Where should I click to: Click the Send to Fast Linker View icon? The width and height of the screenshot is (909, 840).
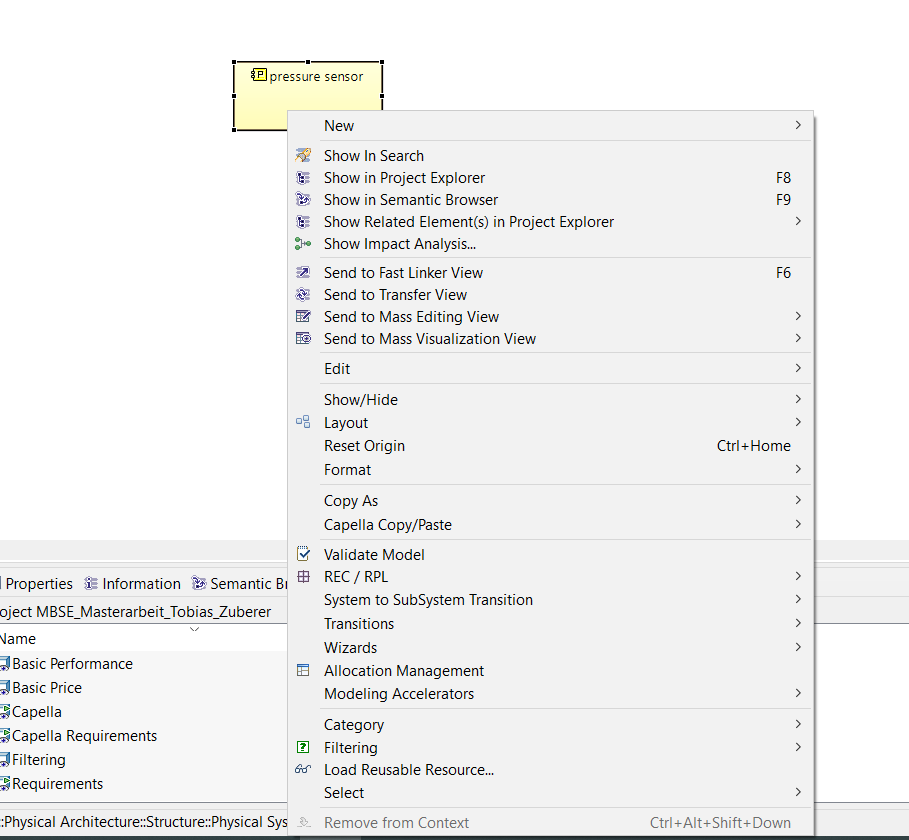[x=303, y=272]
